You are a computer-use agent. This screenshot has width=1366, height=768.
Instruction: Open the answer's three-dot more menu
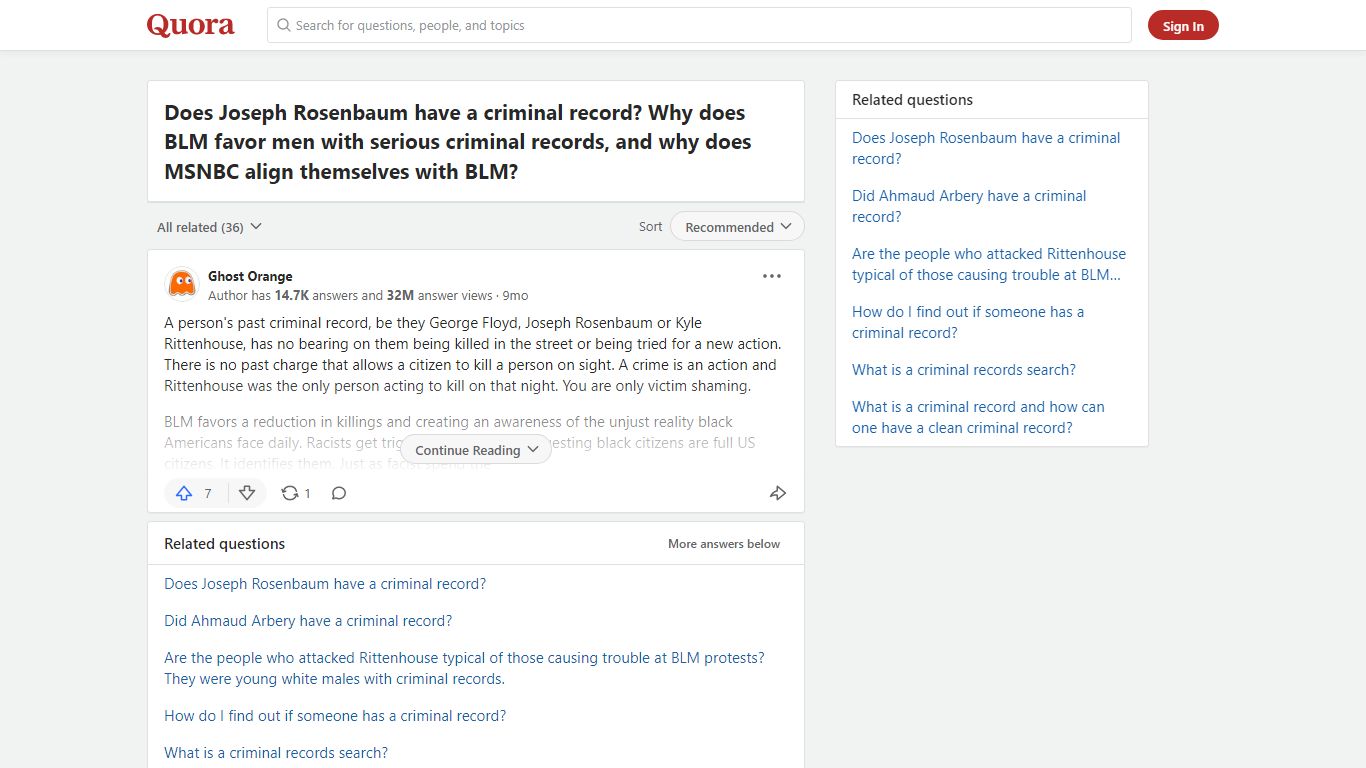point(772,276)
